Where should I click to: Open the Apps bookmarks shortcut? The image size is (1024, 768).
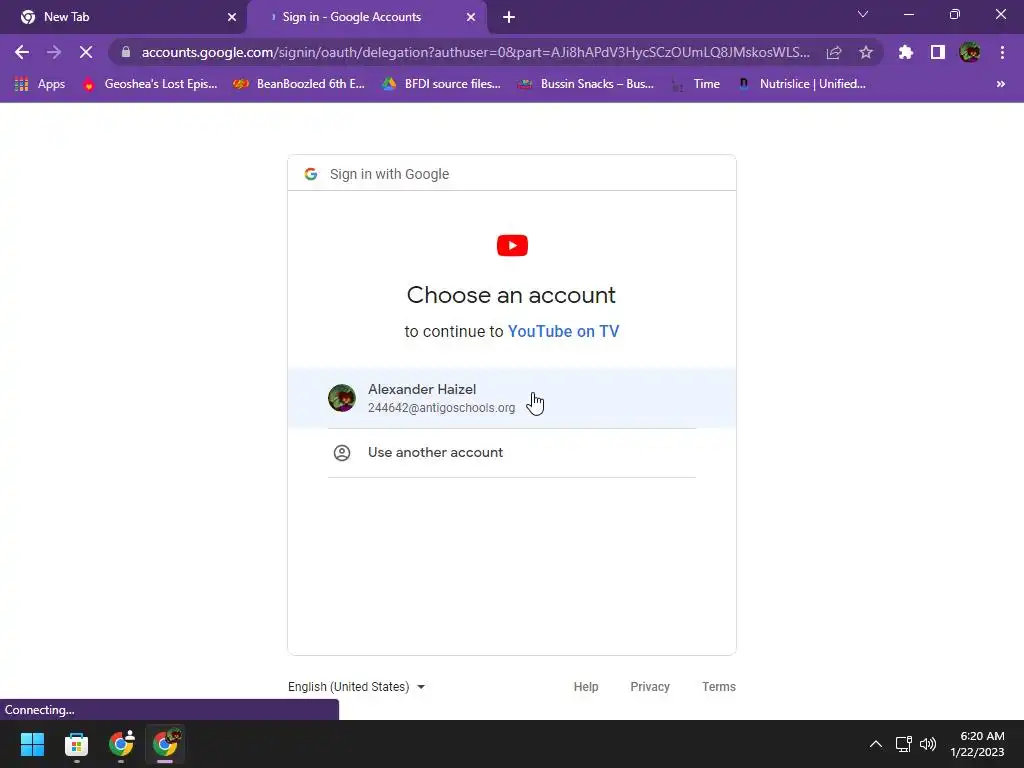pos(40,84)
